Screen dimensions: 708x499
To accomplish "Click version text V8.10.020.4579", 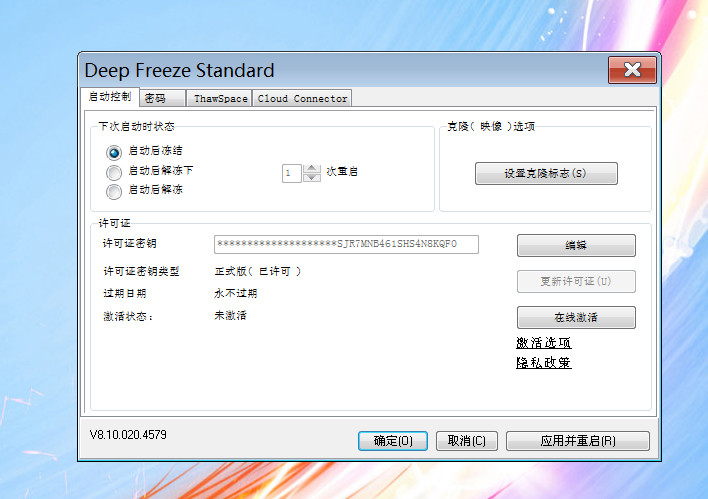I will (x=128, y=435).
